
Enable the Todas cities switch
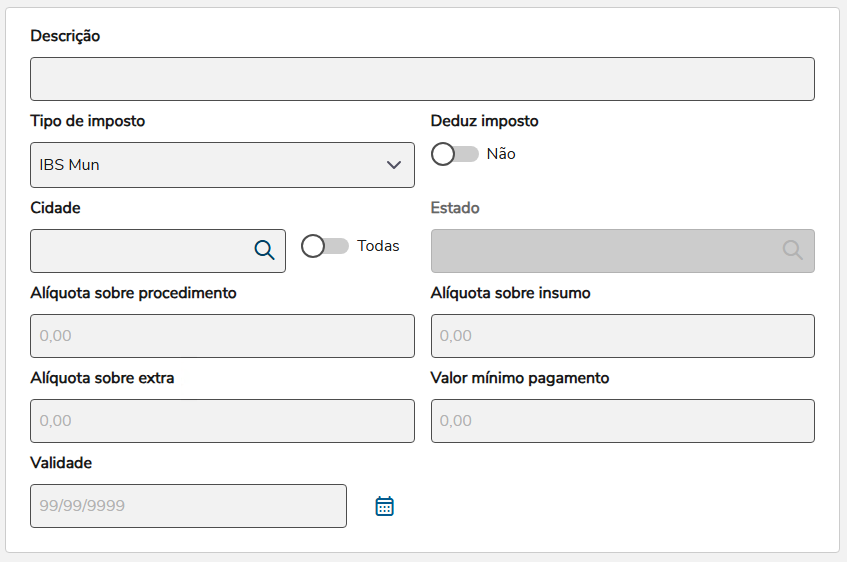pyautogui.click(x=325, y=246)
